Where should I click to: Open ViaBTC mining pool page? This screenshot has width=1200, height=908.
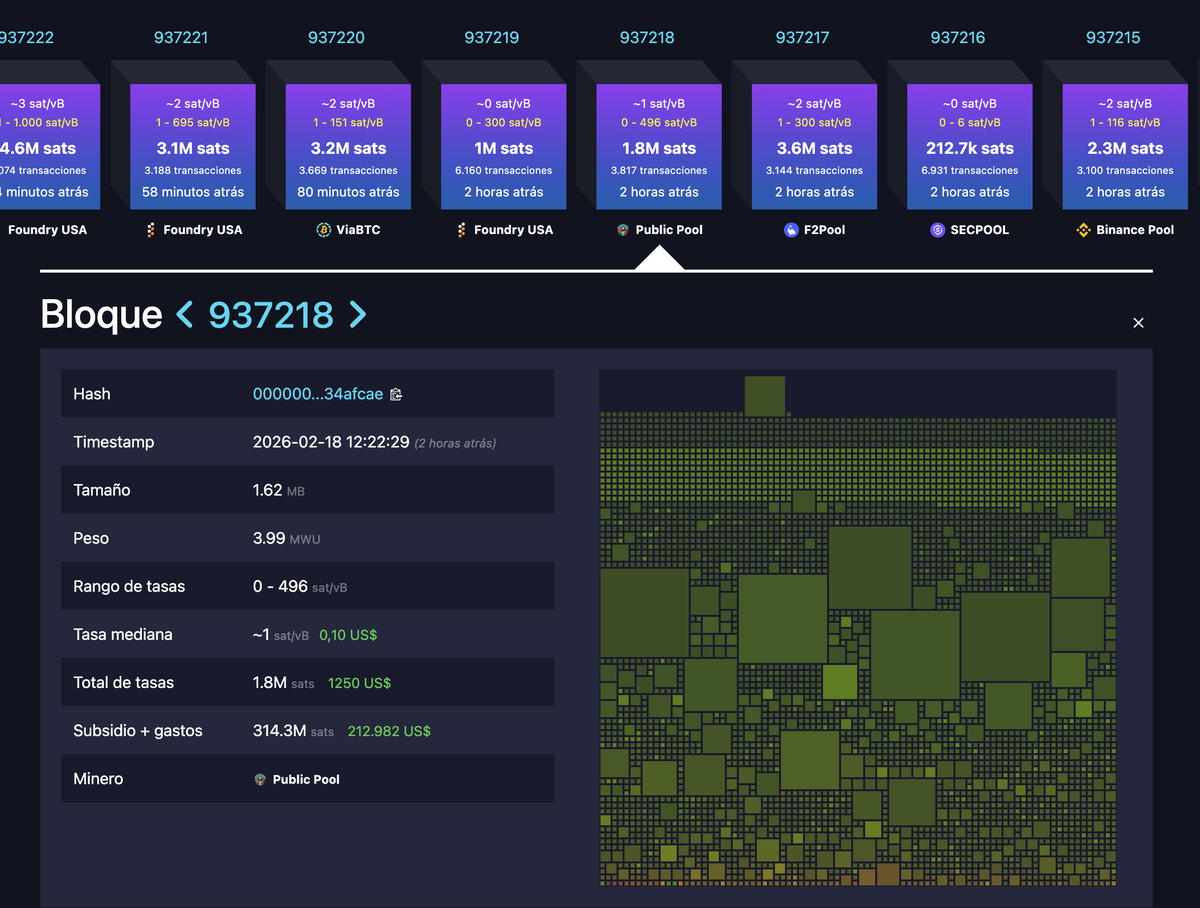click(360, 230)
